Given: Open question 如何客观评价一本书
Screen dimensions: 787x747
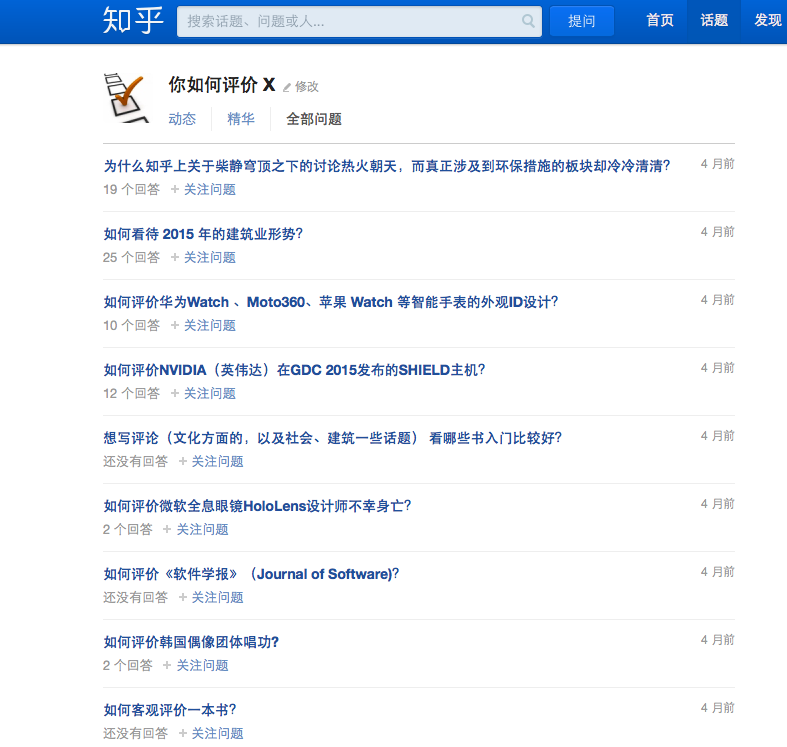Looking at the screenshot, I should point(170,710).
